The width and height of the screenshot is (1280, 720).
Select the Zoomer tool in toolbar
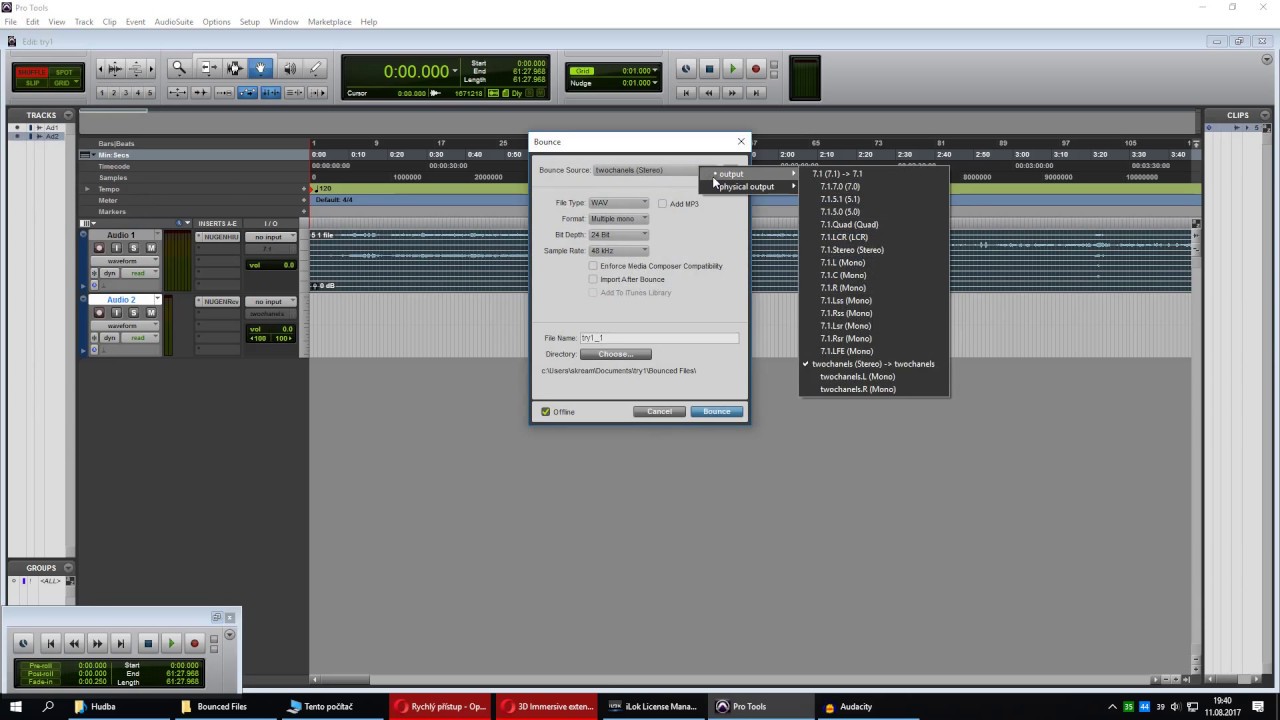click(x=180, y=68)
